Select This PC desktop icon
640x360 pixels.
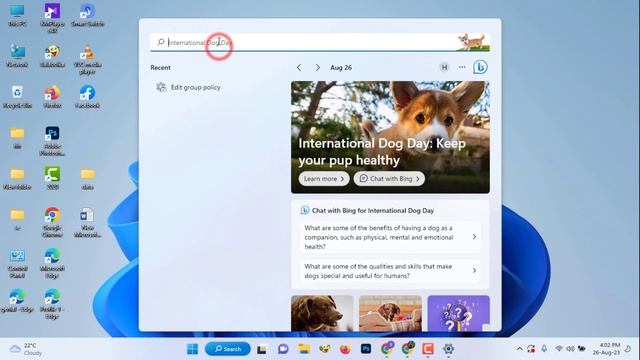[x=17, y=16]
